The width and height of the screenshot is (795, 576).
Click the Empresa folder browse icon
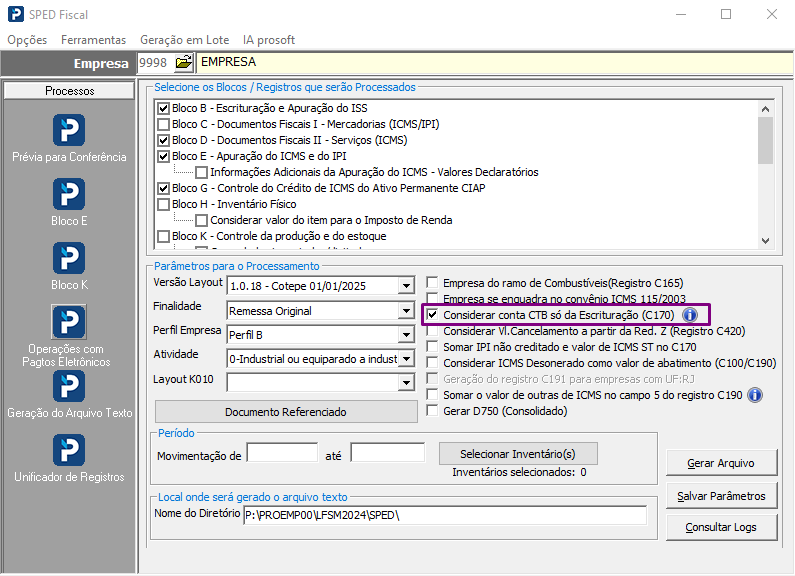[x=183, y=63]
